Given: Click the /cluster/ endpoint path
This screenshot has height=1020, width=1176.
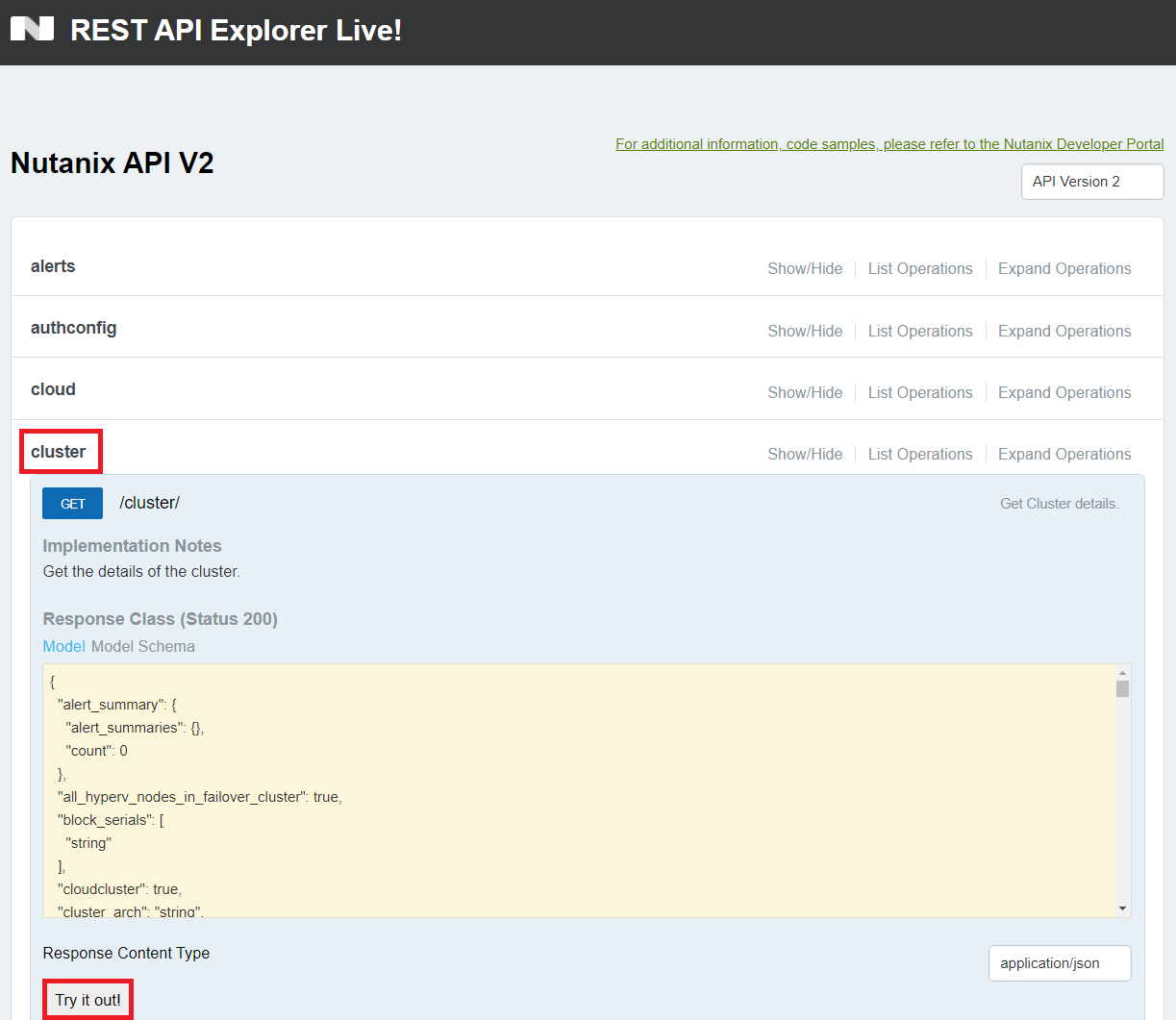Looking at the screenshot, I should pos(149,503).
